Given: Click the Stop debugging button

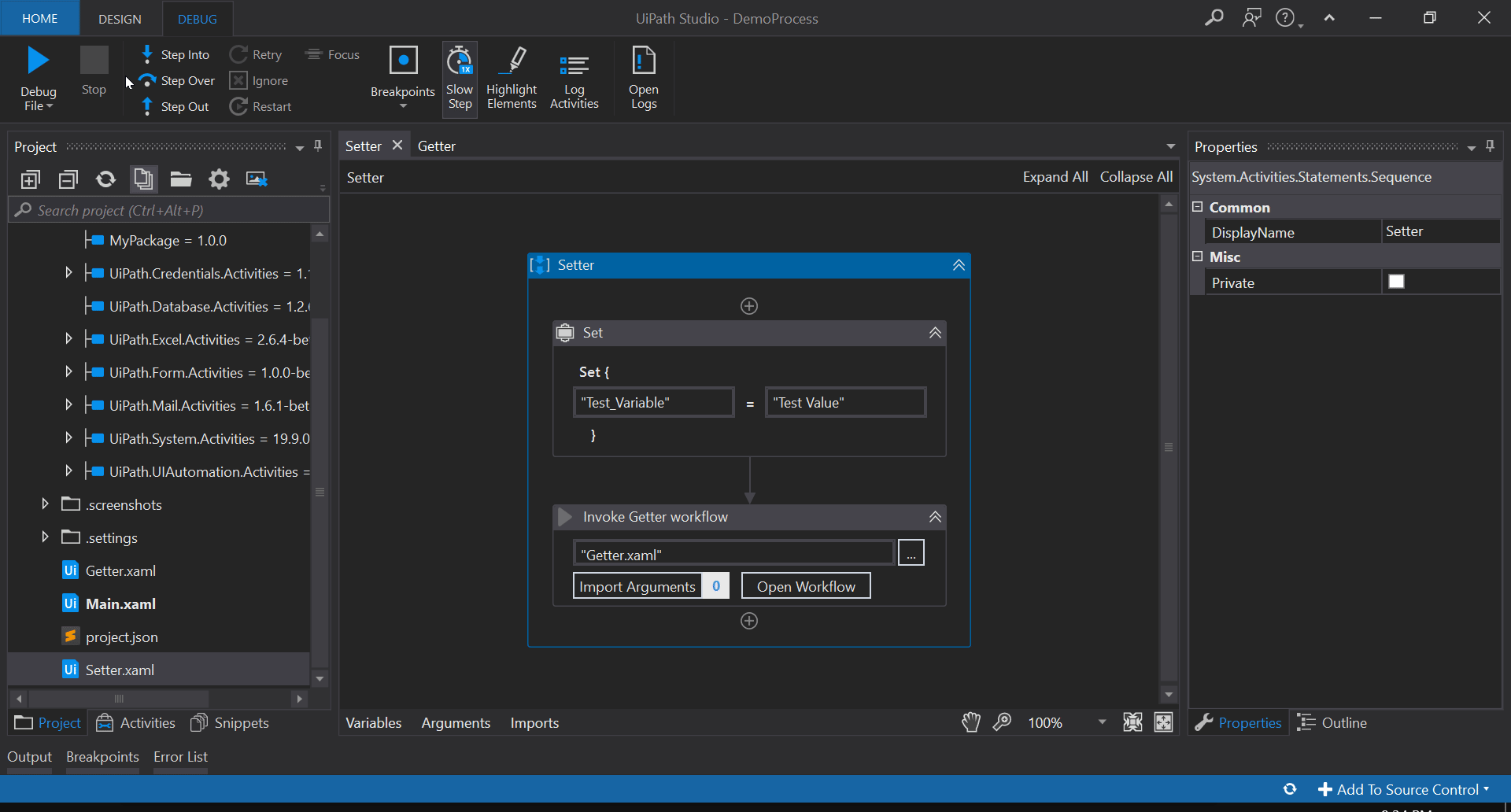Looking at the screenshot, I should (x=94, y=71).
